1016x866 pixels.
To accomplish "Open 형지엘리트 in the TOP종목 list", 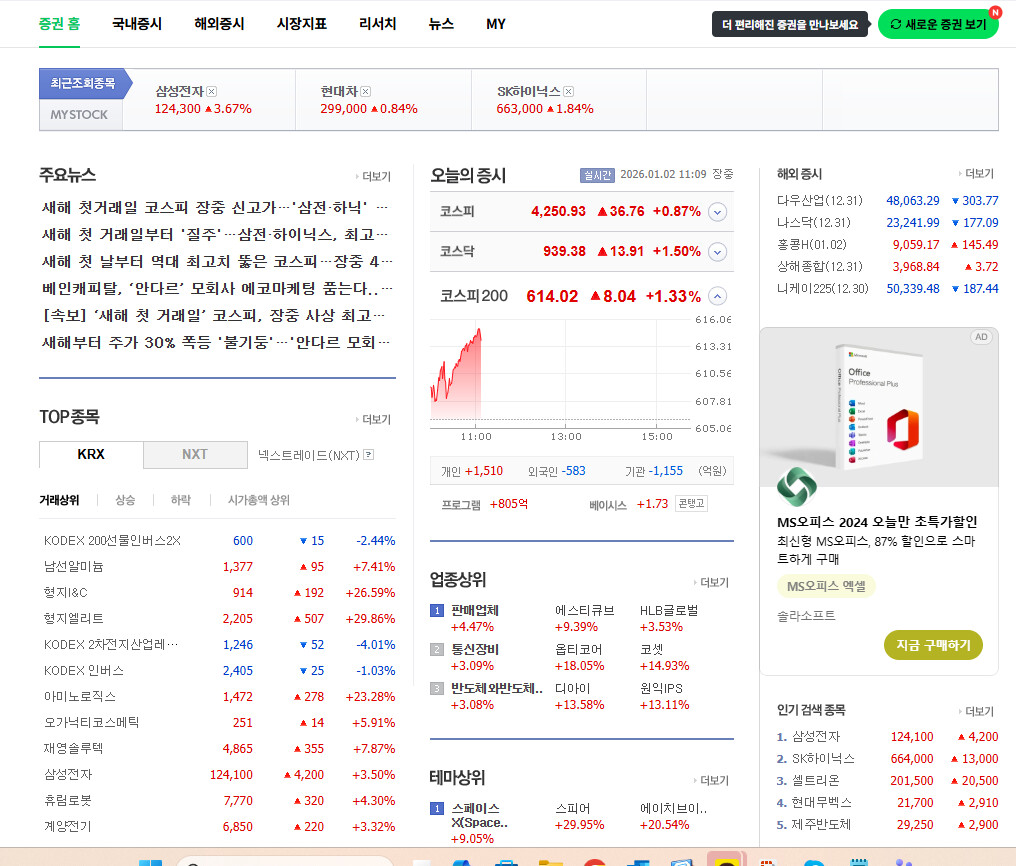I will click(74, 619).
